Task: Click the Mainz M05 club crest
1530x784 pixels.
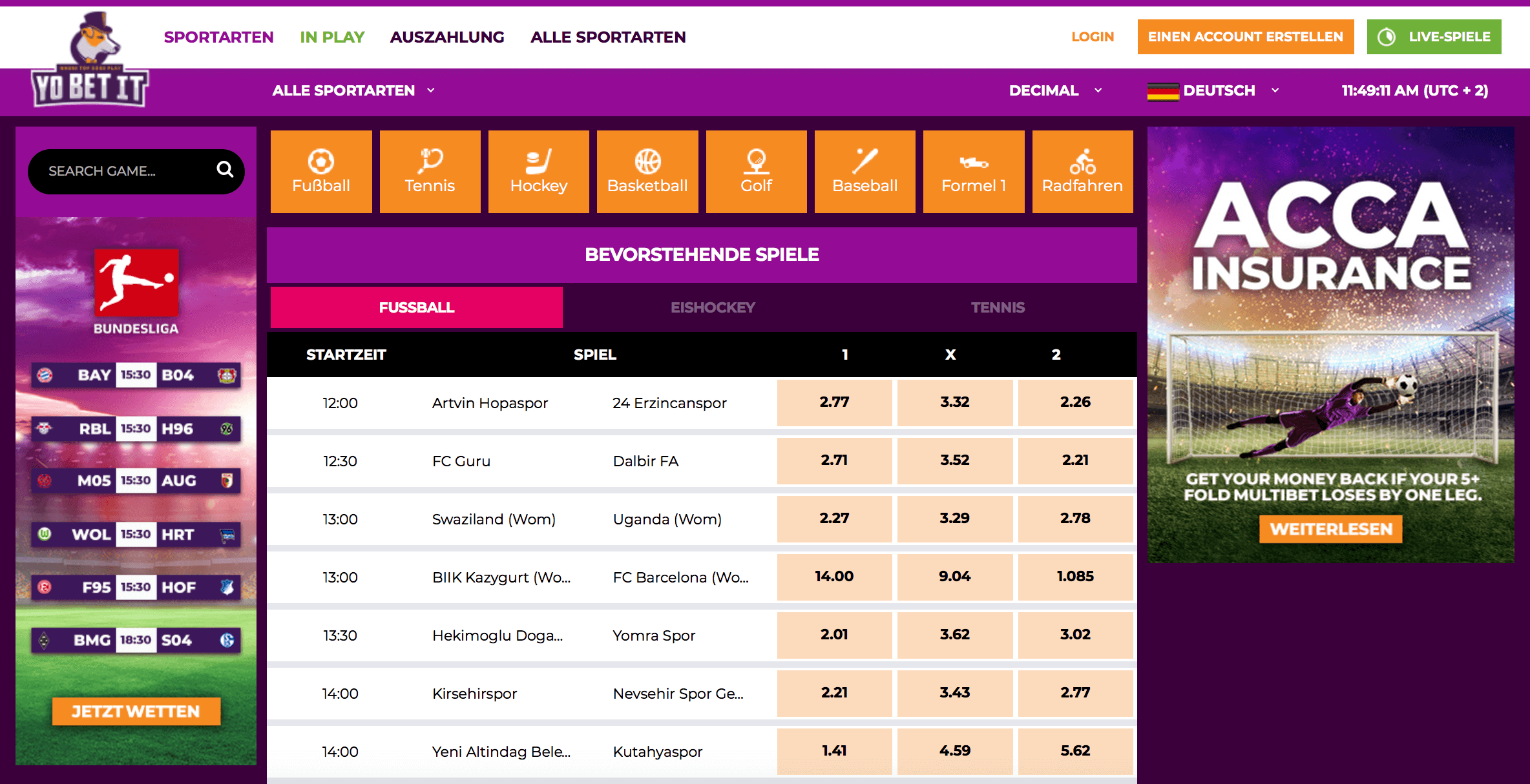Action: (45, 480)
